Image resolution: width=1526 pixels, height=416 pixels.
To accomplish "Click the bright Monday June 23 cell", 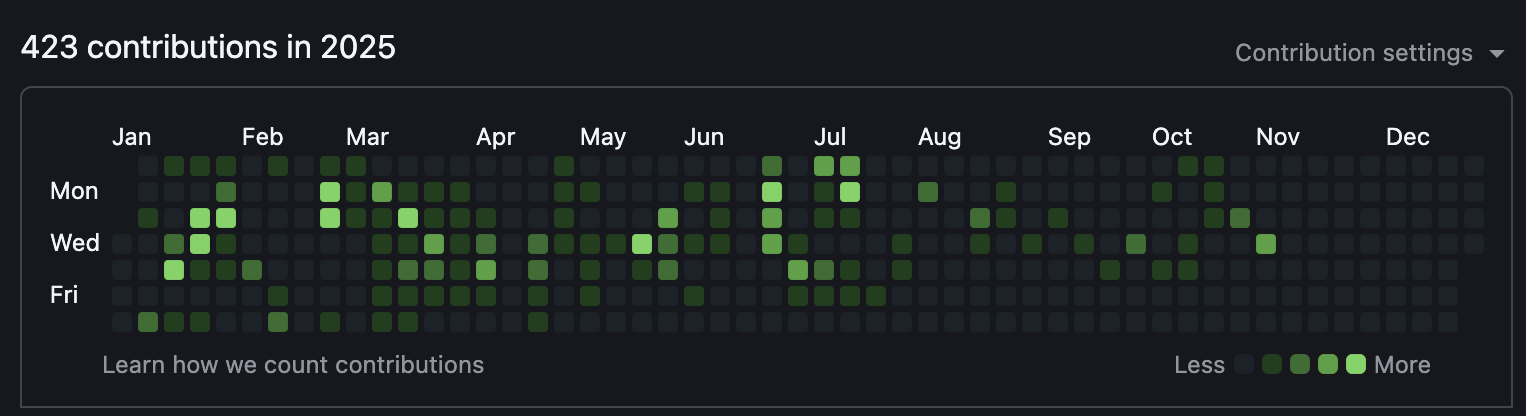I will point(772,191).
